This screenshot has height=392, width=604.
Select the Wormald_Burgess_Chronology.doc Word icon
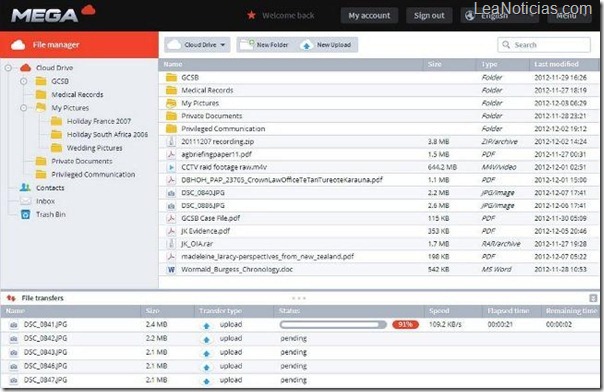point(171,270)
